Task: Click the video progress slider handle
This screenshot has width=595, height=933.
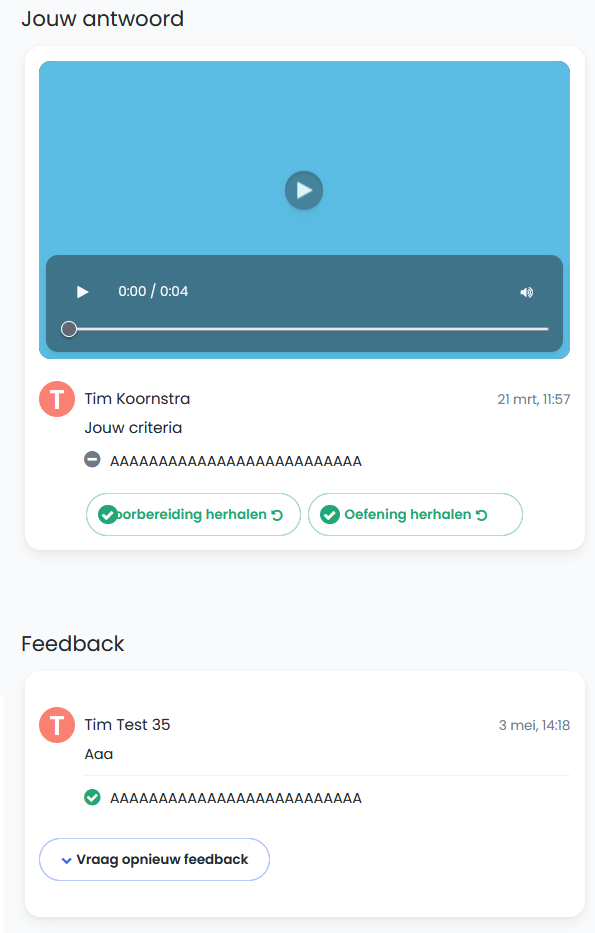Action: coord(69,329)
